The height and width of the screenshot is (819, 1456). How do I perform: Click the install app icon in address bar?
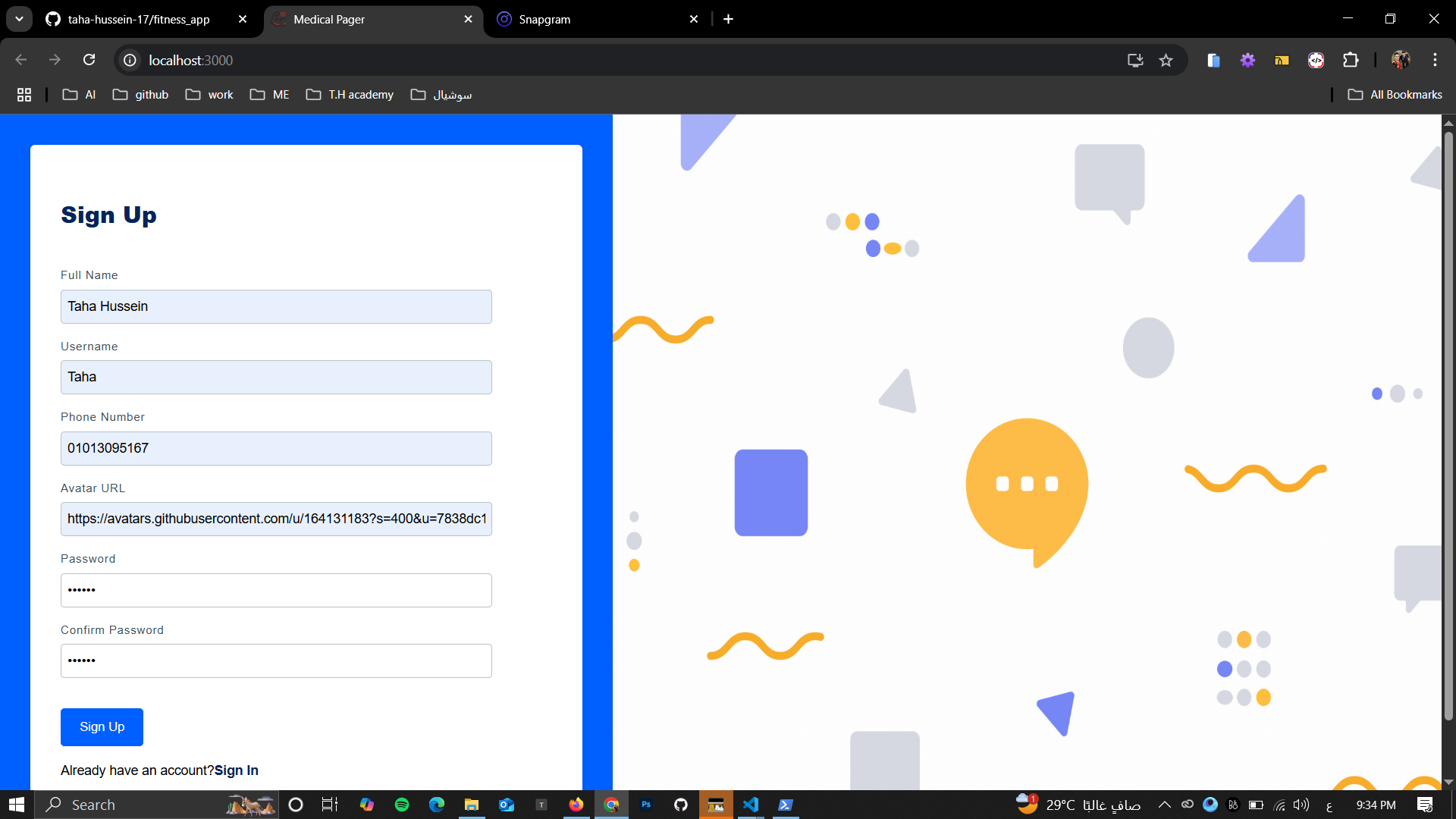click(1135, 60)
